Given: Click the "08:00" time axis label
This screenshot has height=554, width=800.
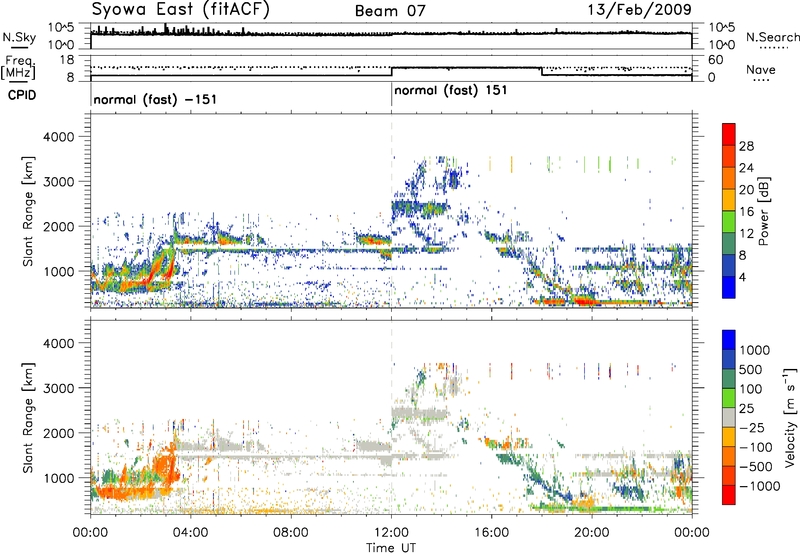Looking at the screenshot, I should (x=290, y=533).
